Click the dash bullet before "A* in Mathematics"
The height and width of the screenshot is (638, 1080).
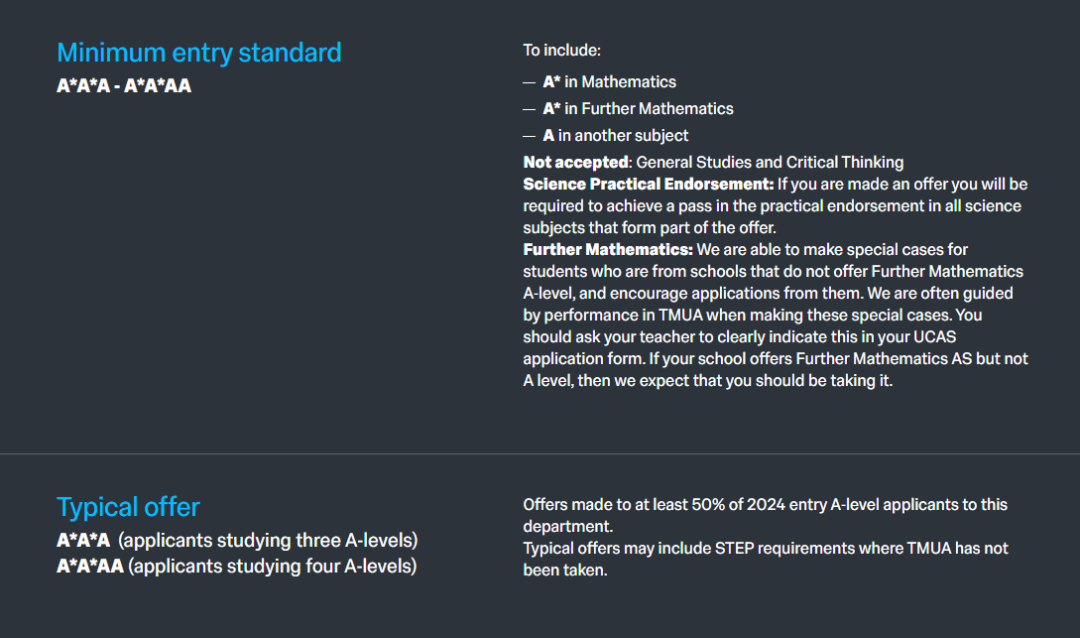(529, 82)
